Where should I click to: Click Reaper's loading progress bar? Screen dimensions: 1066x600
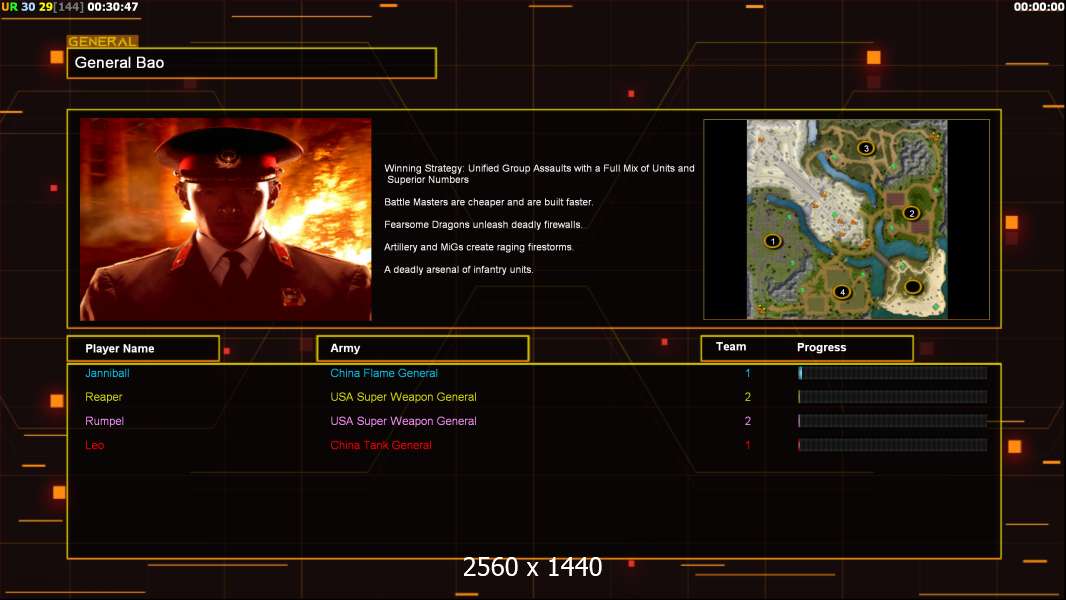click(x=893, y=397)
